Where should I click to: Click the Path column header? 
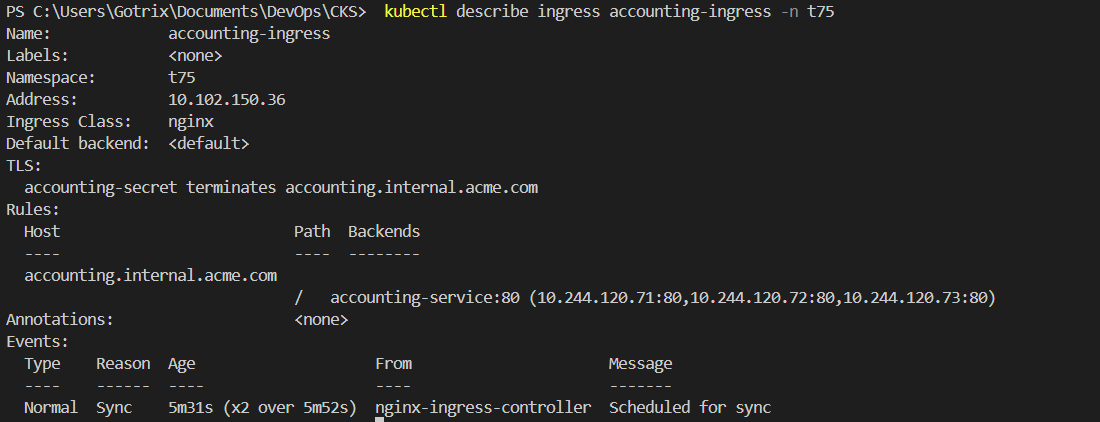click(312, 232)
